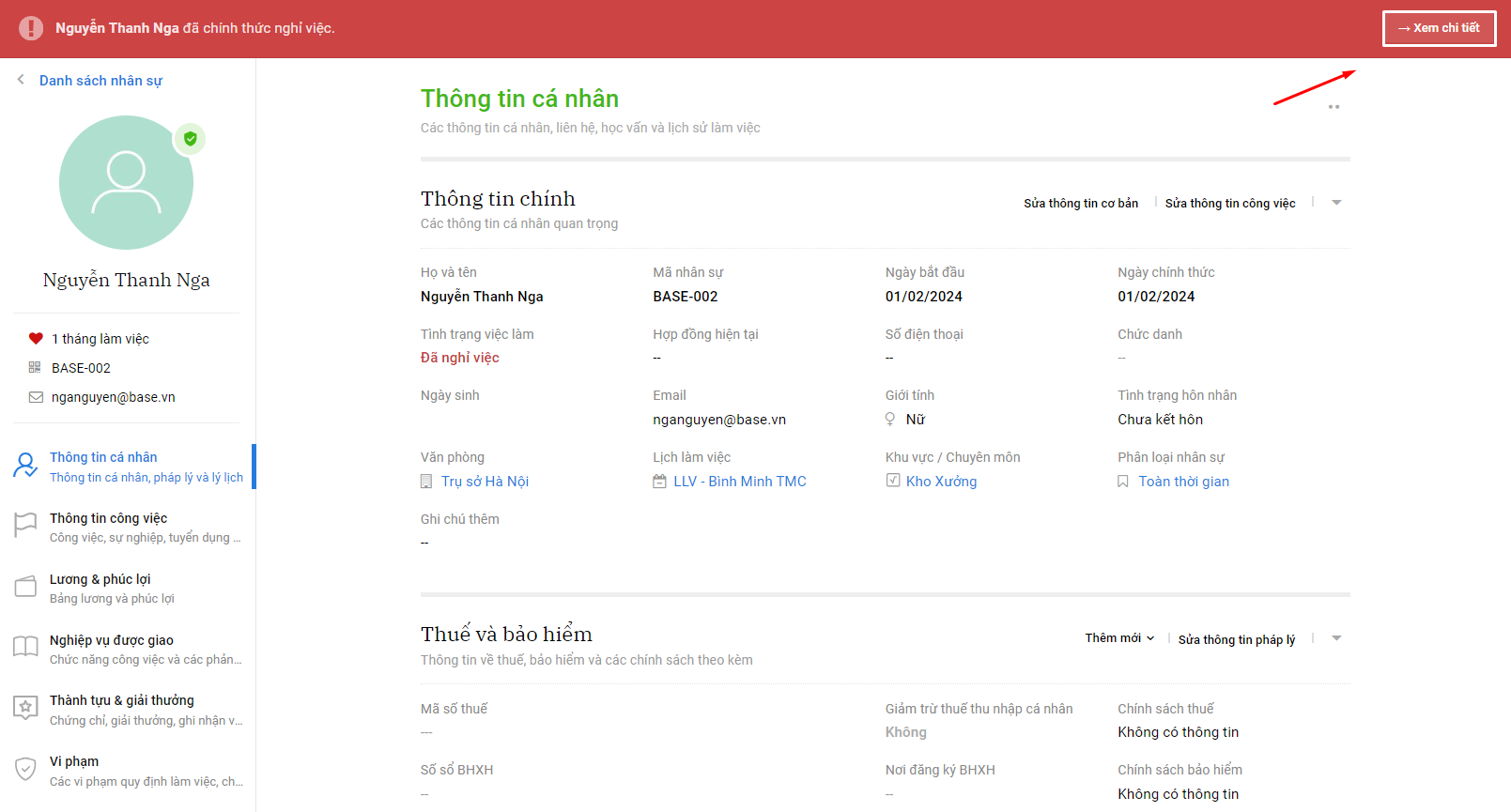Open Thông tin công việc sidebar tab
Screen dimensions: 1511x812
(x=128, y=528)
